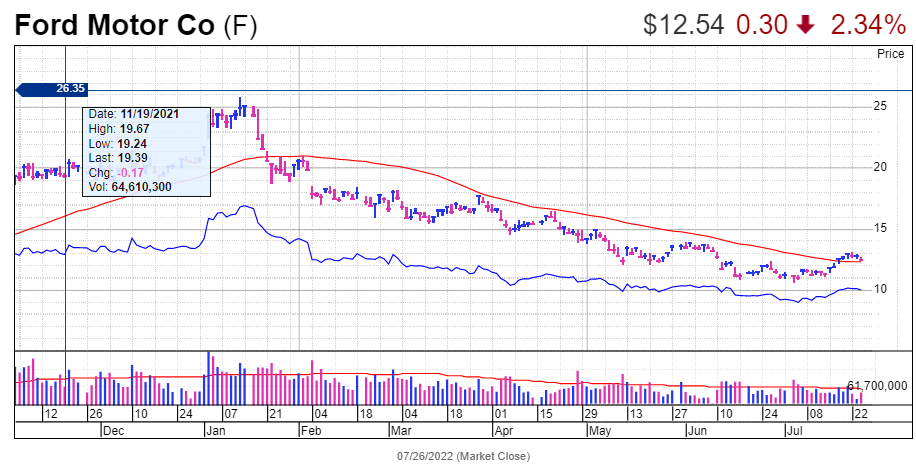Click the Apr month label
The height and width of the screenshot is (466, 916).
click(x=503, y=432)
